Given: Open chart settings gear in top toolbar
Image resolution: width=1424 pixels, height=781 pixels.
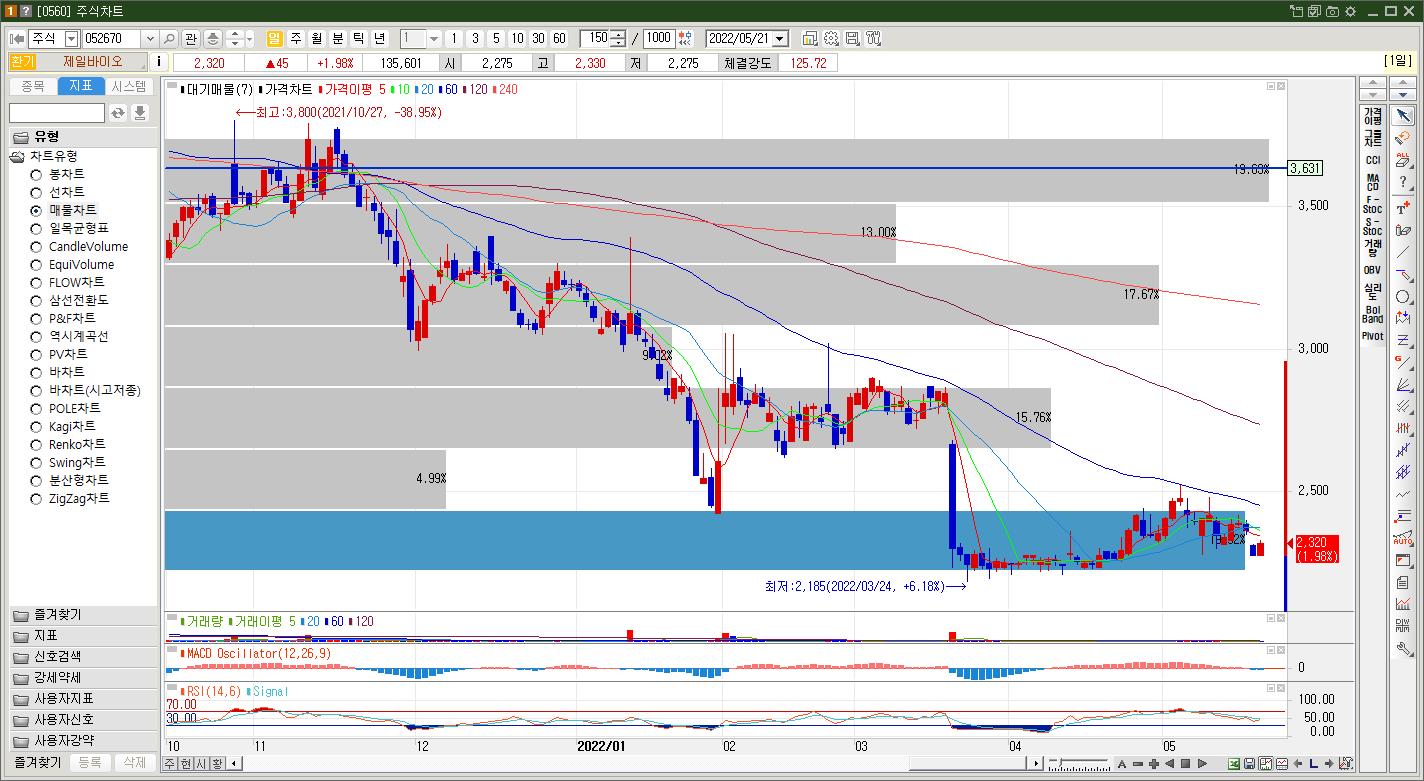Looking at the screenshot, I should (831, 38).
